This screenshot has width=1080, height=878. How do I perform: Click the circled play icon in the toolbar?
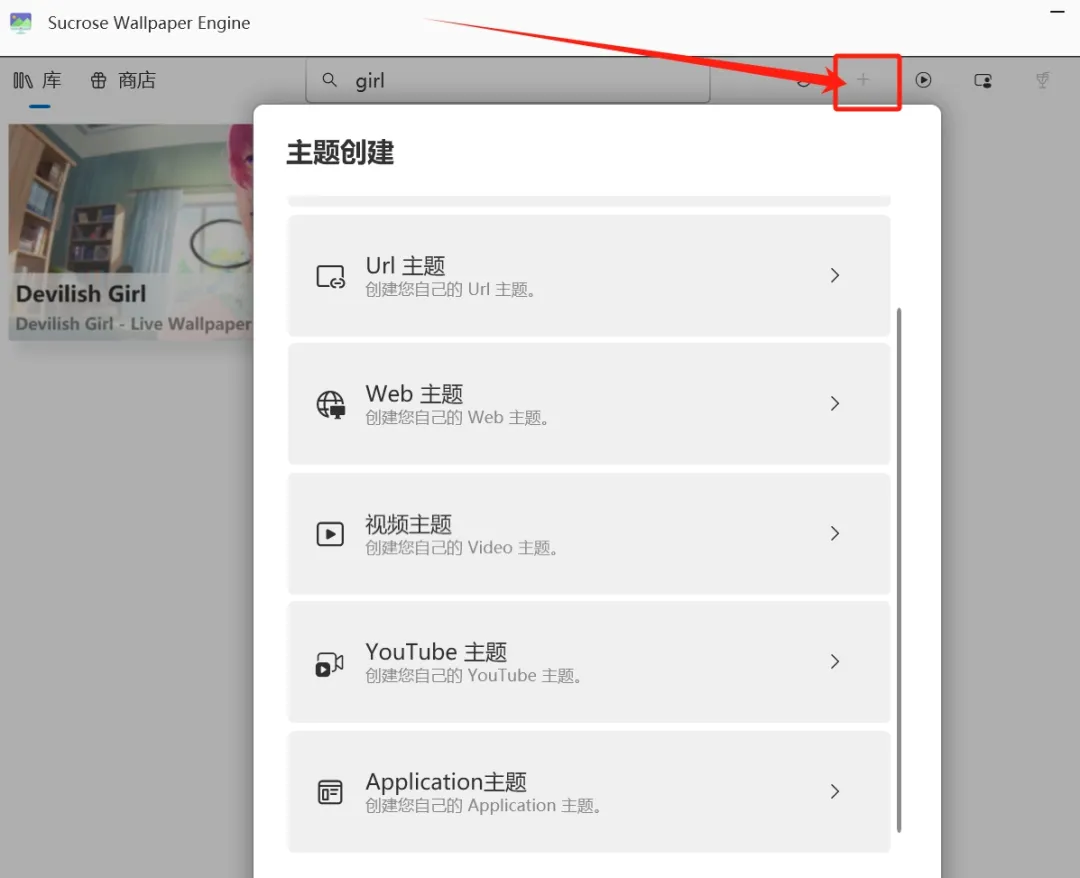pyautogui.click(x=923, y=81)
